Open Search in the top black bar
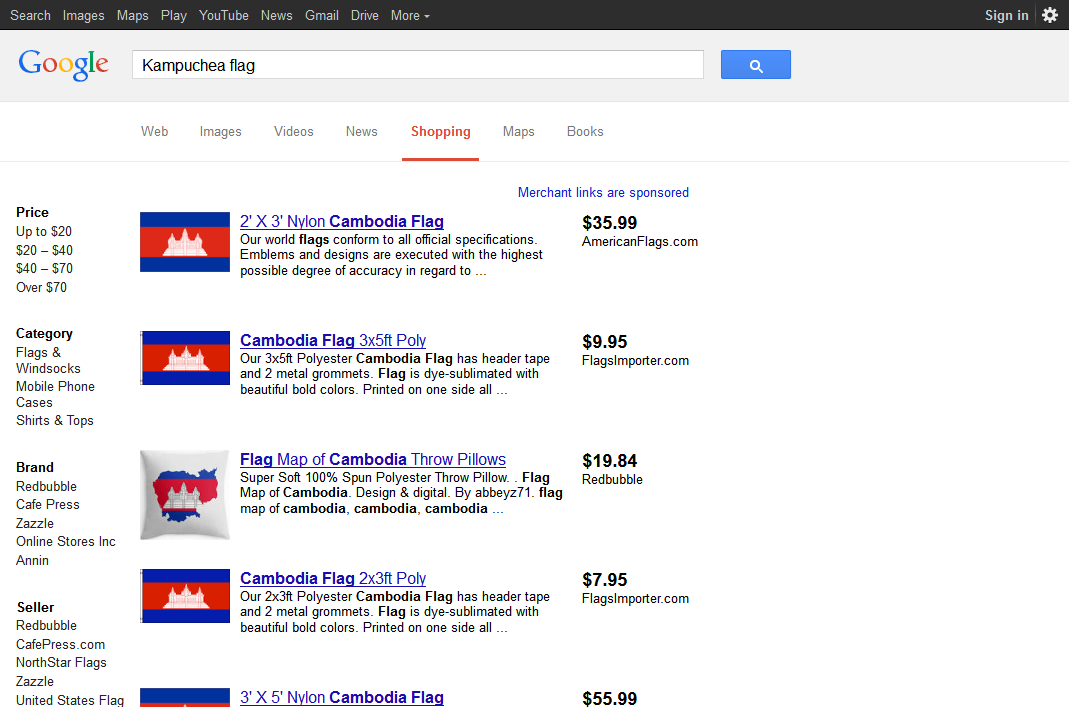Viewport: 1069px width, 707px height. pyautogui.click(x=30, y=15)
